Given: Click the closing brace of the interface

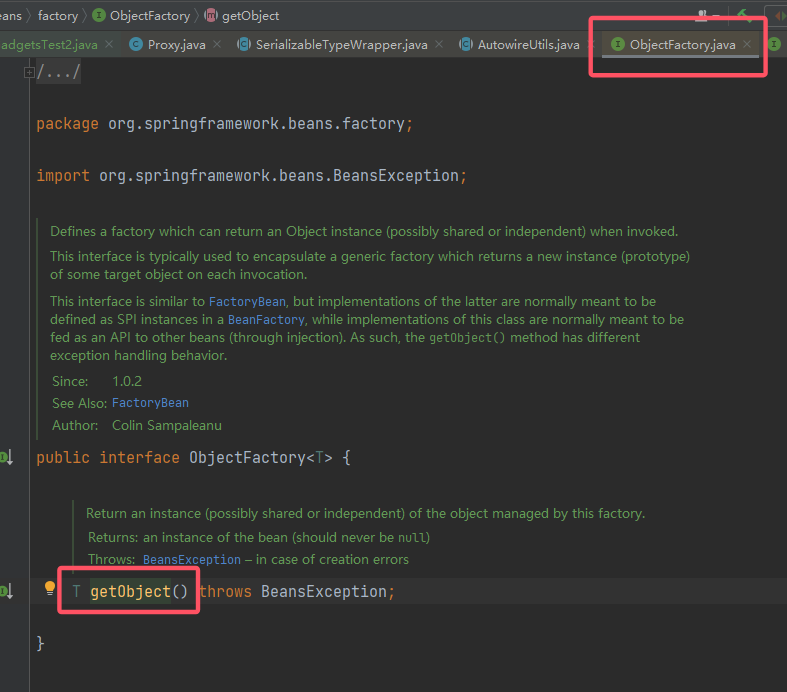Looking at the screenshot, I should click(x=40, y=643).
